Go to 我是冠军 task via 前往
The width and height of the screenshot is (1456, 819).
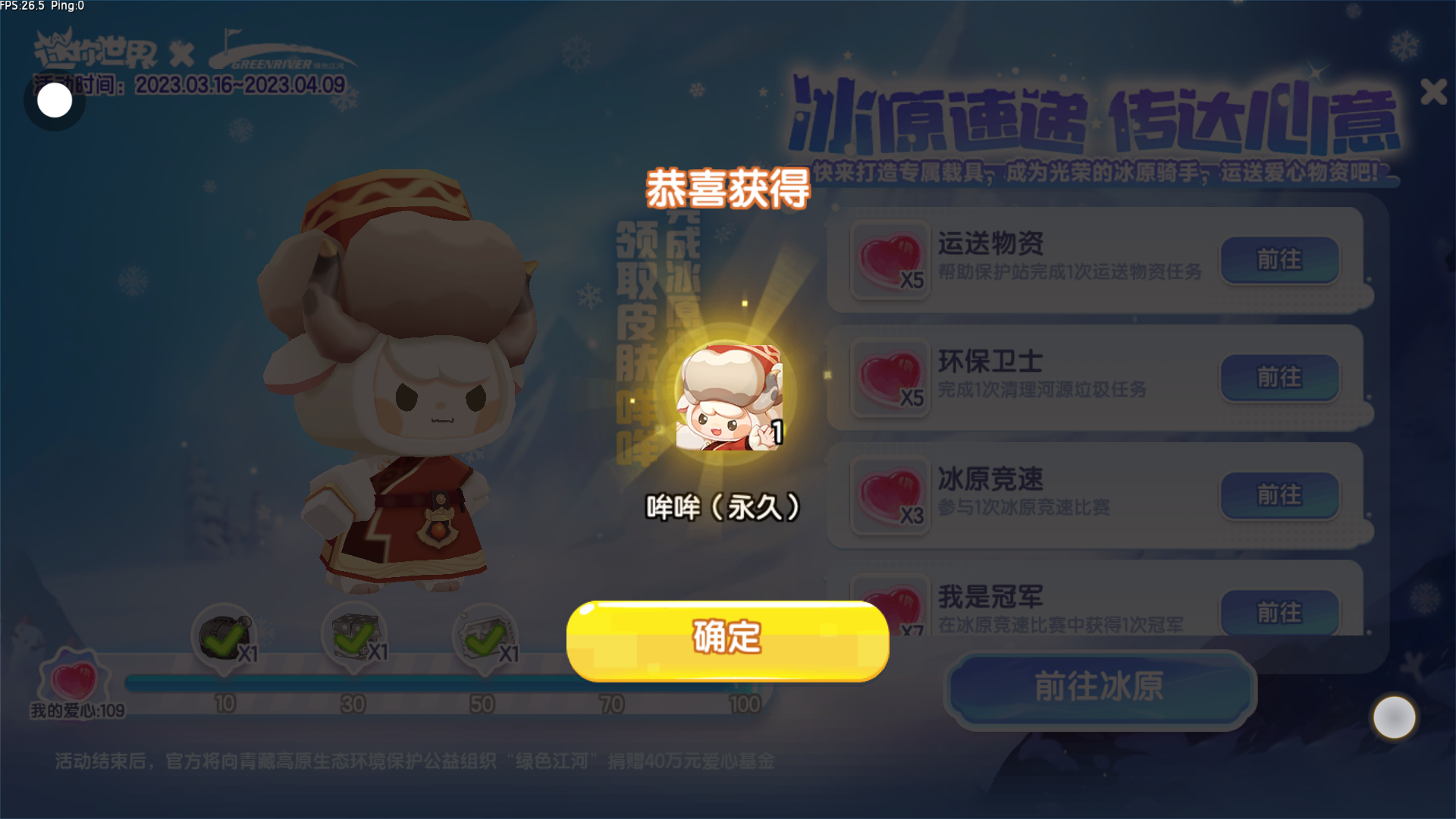pyautogui.click(x=1279, y=612)
